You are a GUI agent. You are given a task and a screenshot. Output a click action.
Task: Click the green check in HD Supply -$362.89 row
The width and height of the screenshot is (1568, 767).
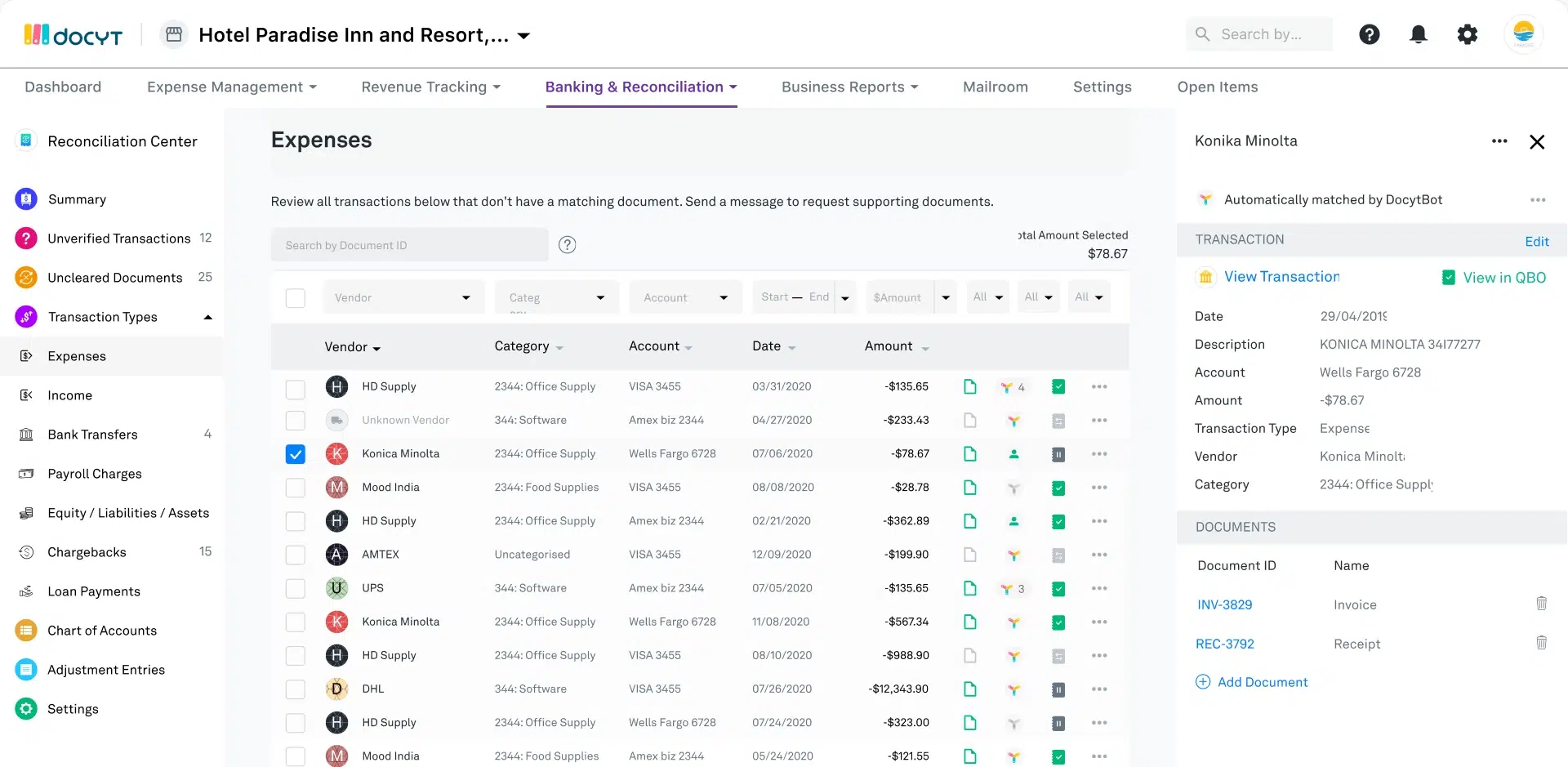tap(1058, 521)
